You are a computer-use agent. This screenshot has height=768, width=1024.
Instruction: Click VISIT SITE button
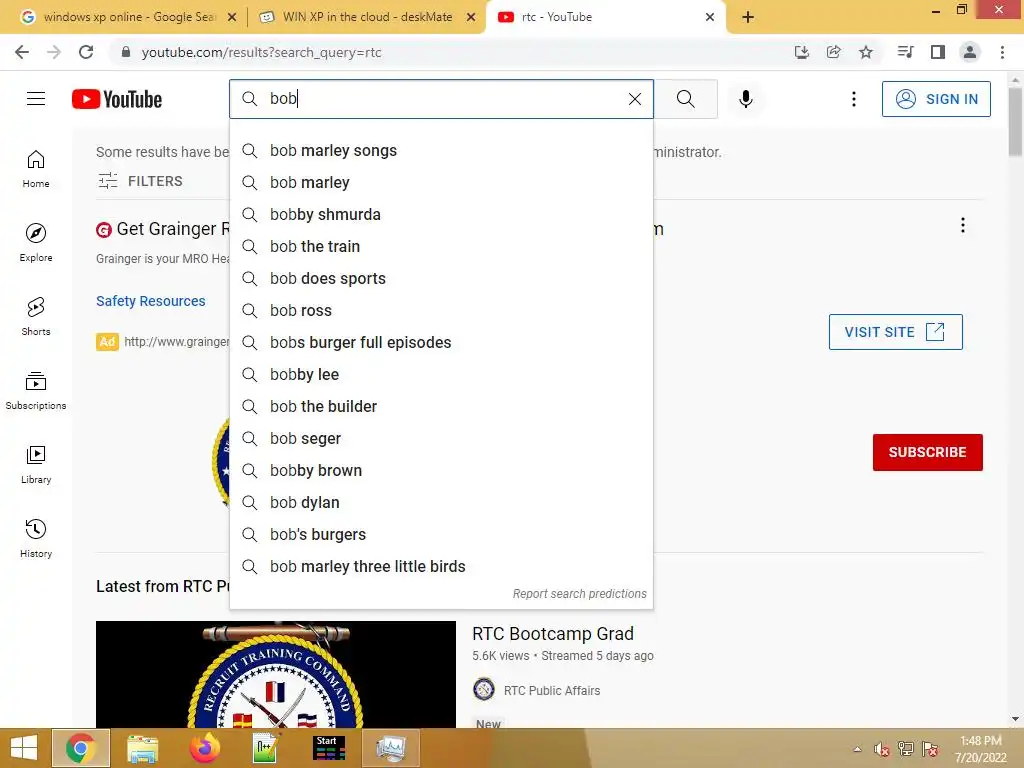(895, 332)
